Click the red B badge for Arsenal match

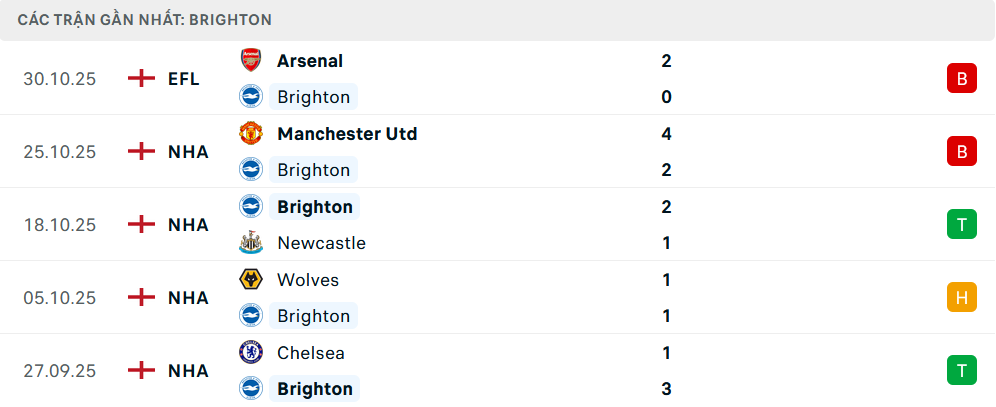(961, 79)
